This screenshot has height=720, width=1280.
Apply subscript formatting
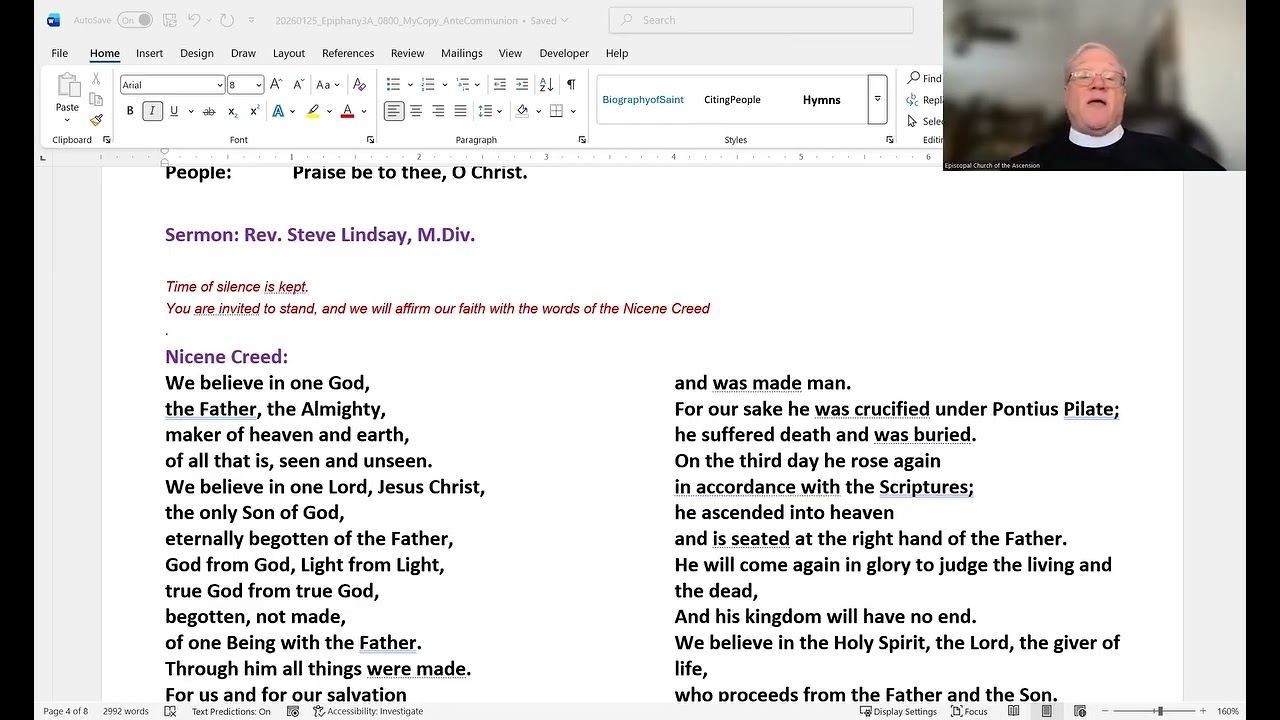coord(232,111)
